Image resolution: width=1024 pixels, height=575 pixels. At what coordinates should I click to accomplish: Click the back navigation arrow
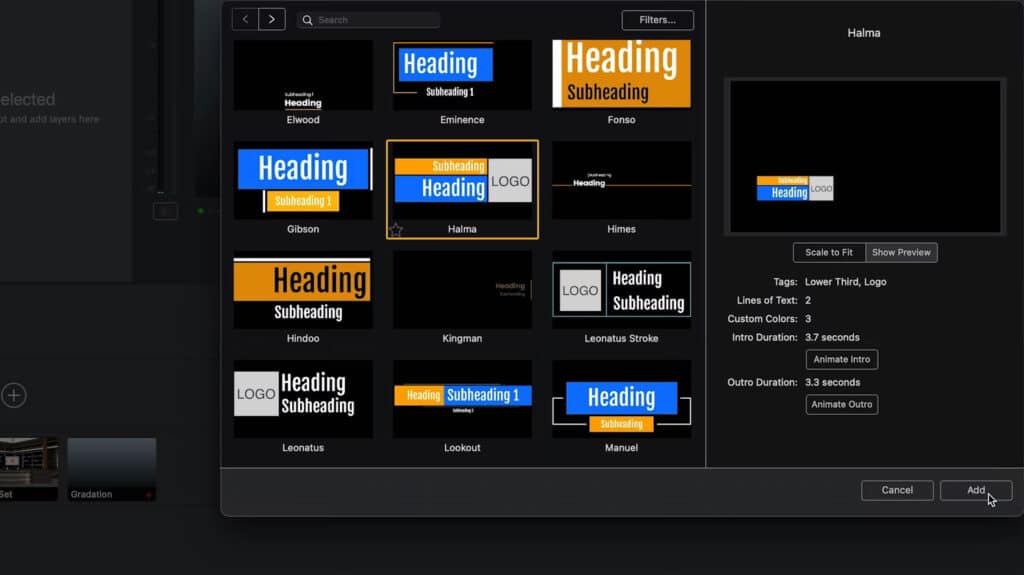tap(245, 19)
